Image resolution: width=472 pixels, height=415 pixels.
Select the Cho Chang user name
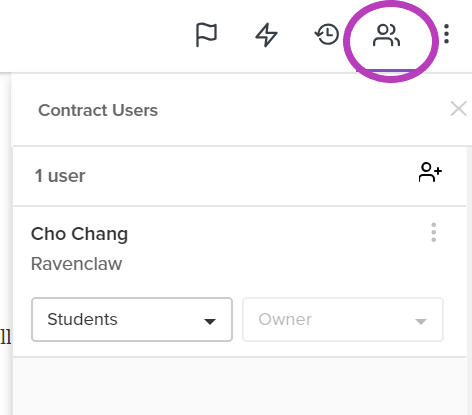(x=79, y=234)
